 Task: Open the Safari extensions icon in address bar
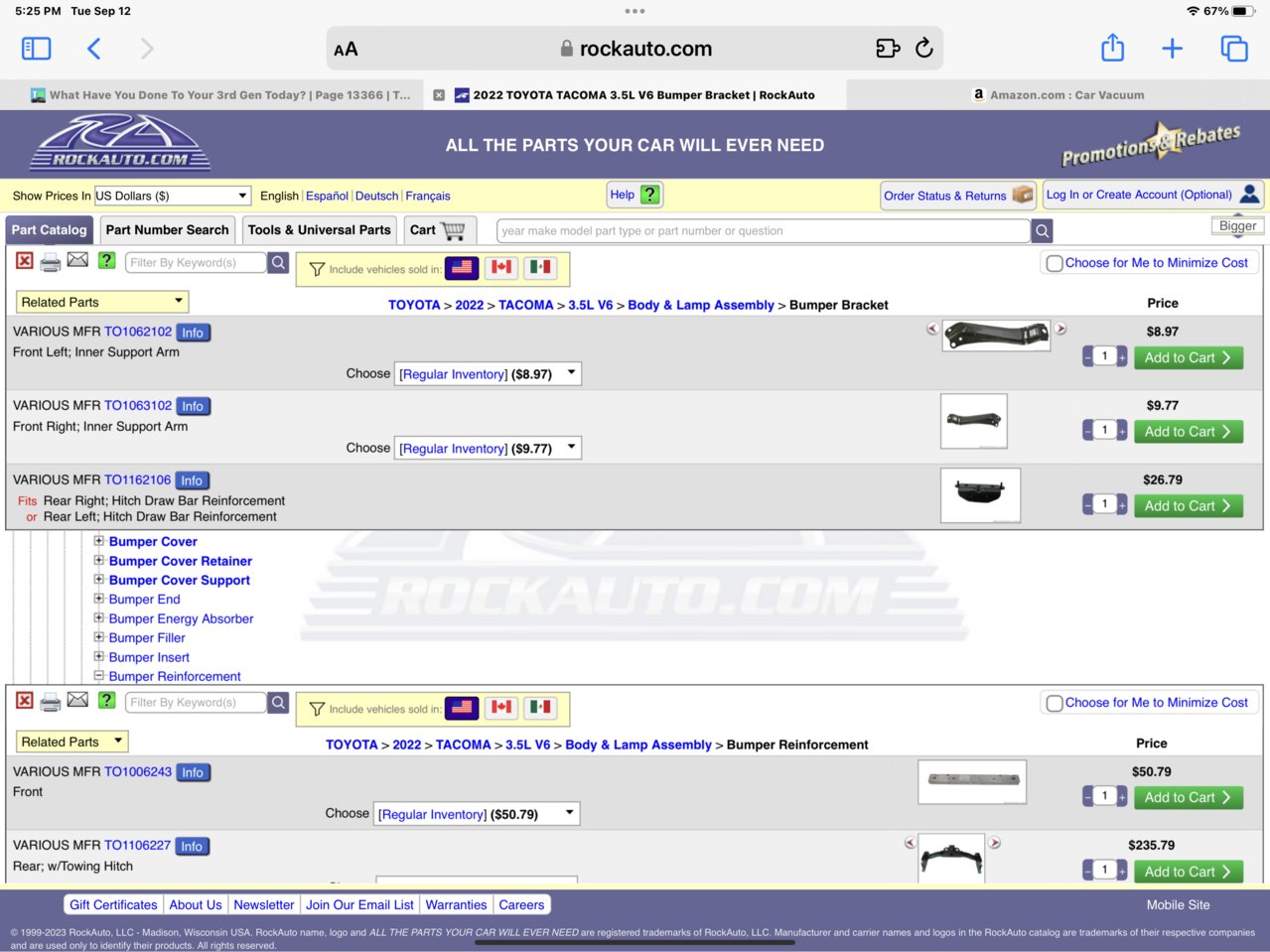pos(888,48)
